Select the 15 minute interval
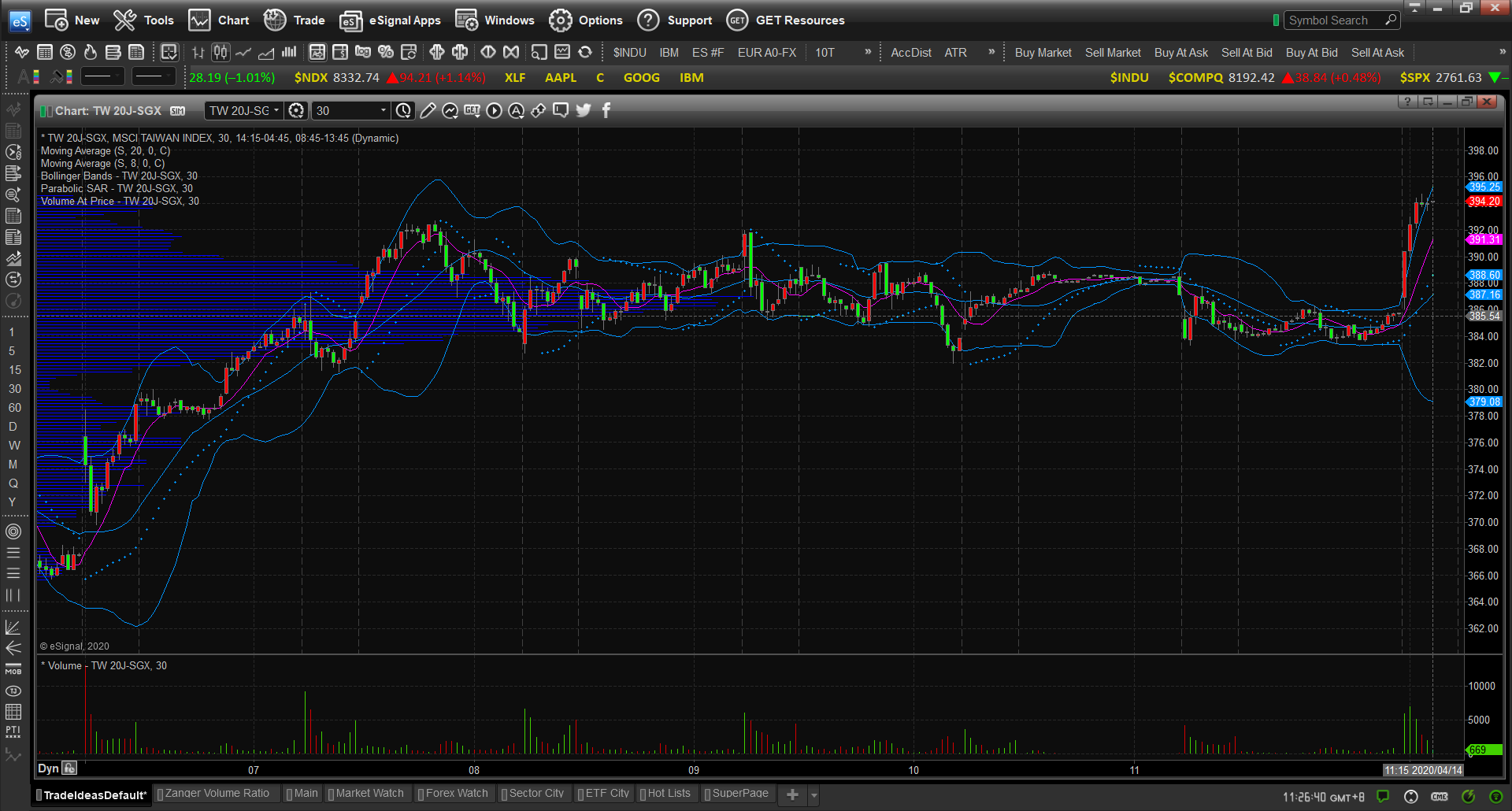Viewport: 1512px width, 811px height. click(14, 369)
